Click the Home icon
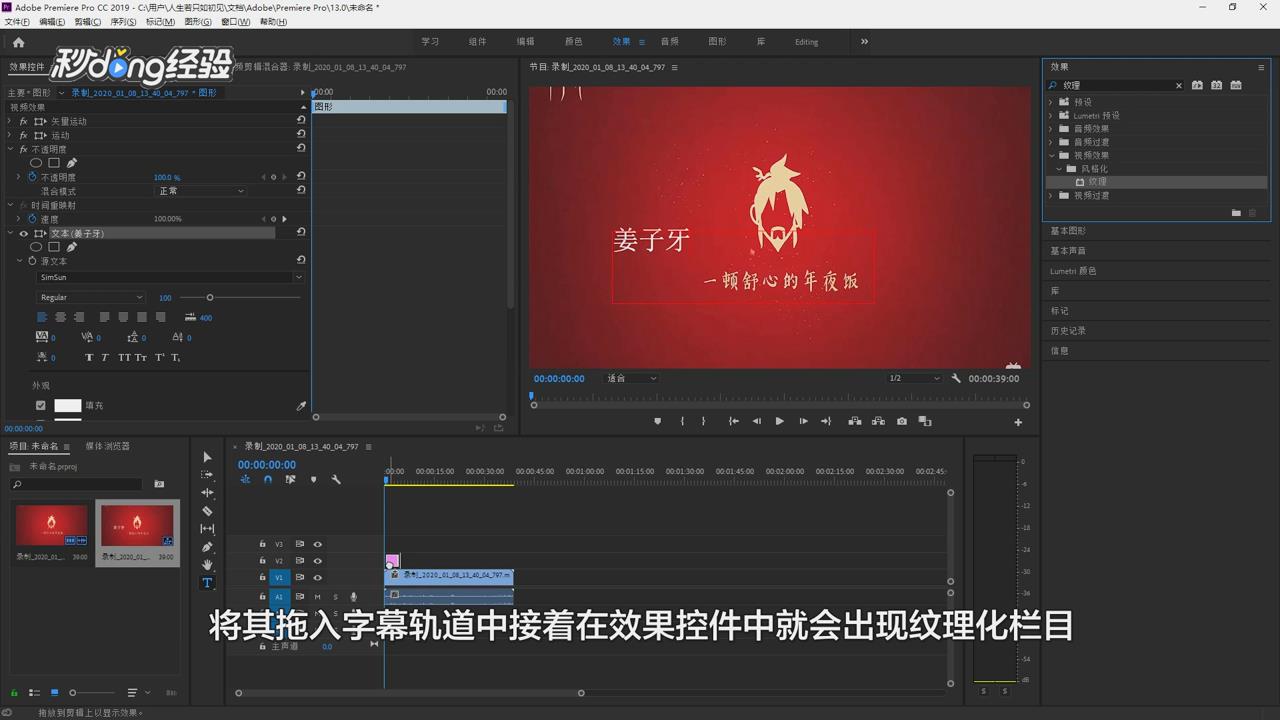This screenshot has width=1280, height=720. [x=18, y=42]
